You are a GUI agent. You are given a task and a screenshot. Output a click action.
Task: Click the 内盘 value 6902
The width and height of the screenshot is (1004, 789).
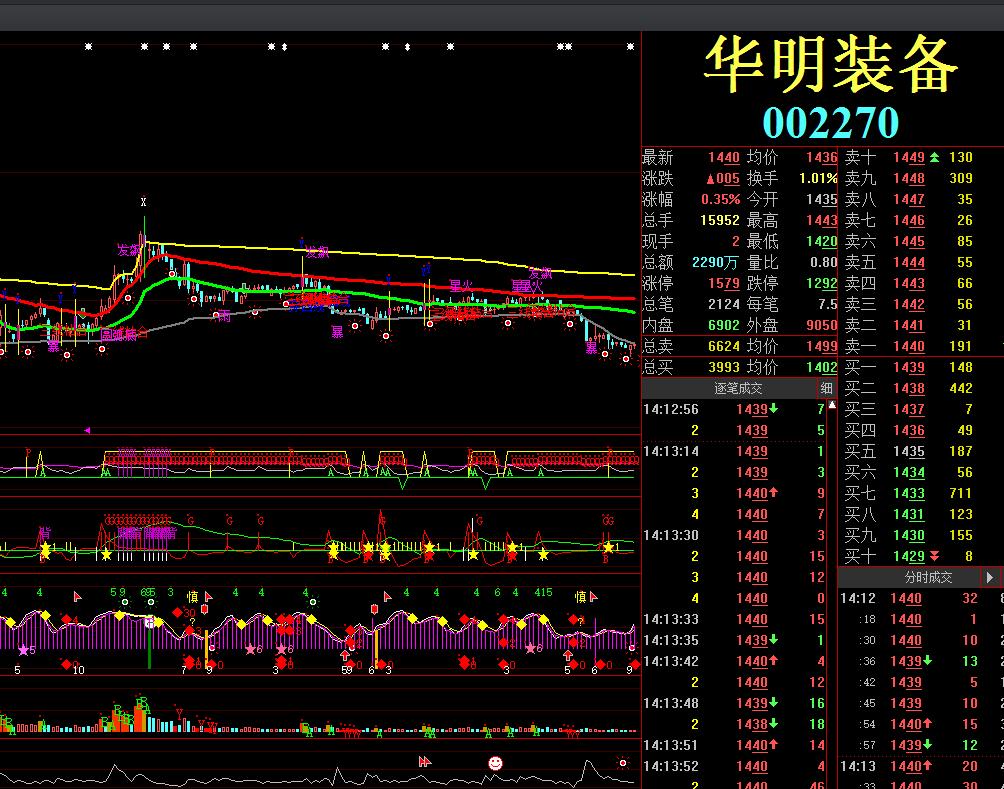click(724, 325)
